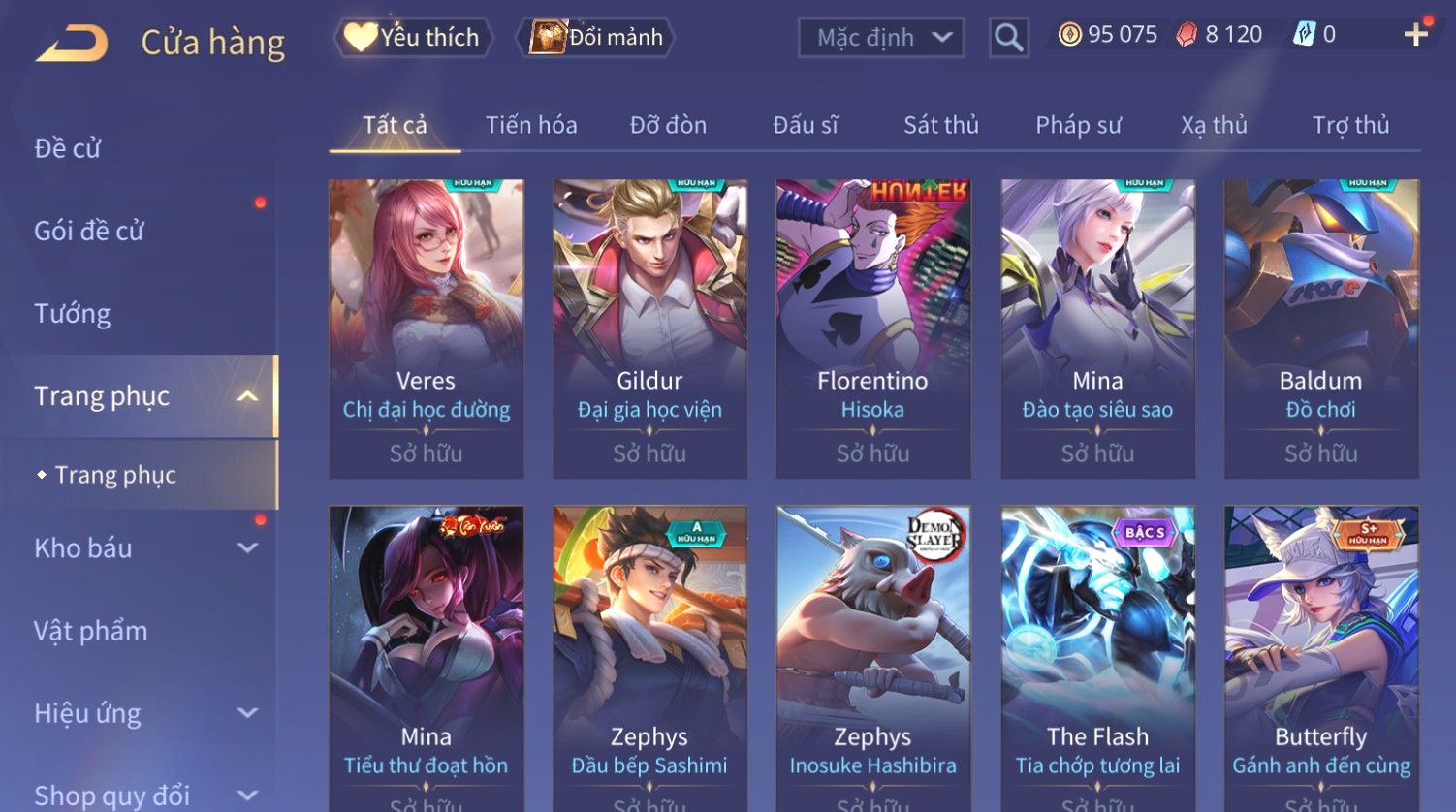This screenshot has width=1456, height=812.
Task: Open Tướng in the sidebar
Action: pos(73,314)
